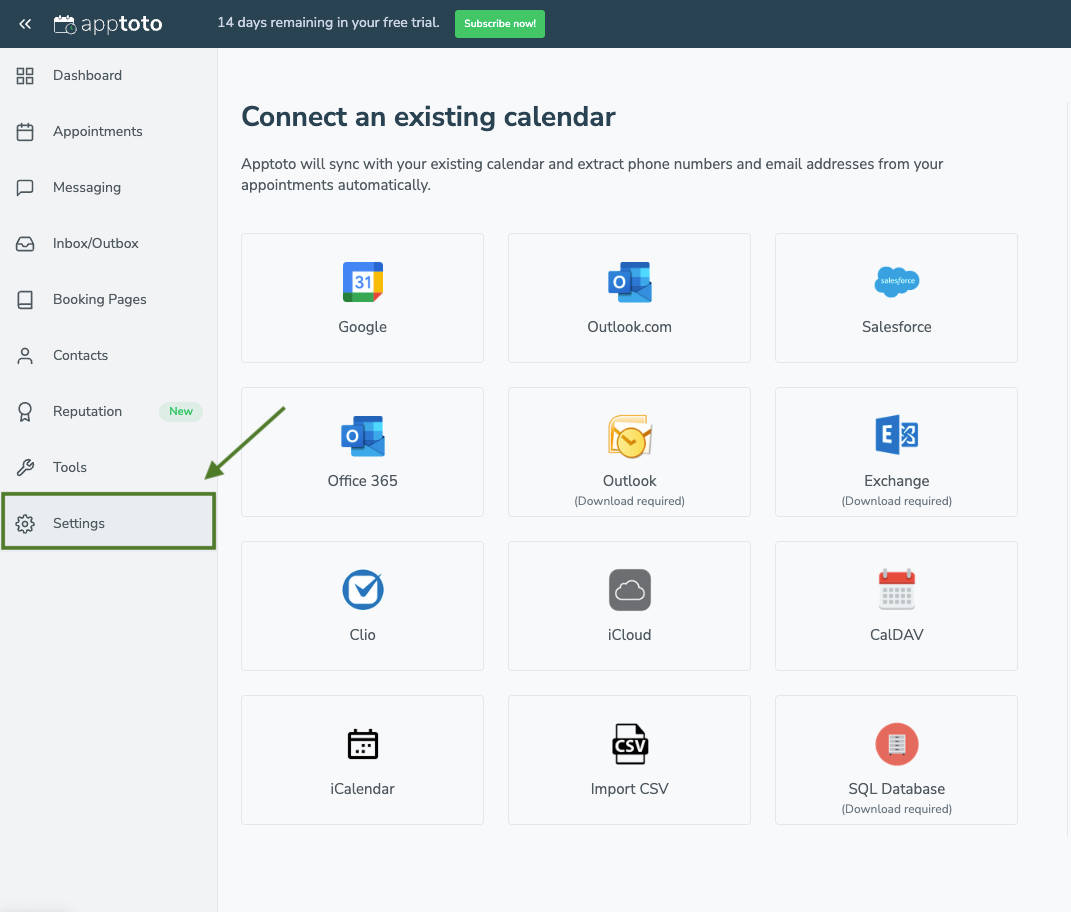The width and height of the screenshot is (1071, 912).
Task: Select the SQL Database icon
Action: point(896,744)
